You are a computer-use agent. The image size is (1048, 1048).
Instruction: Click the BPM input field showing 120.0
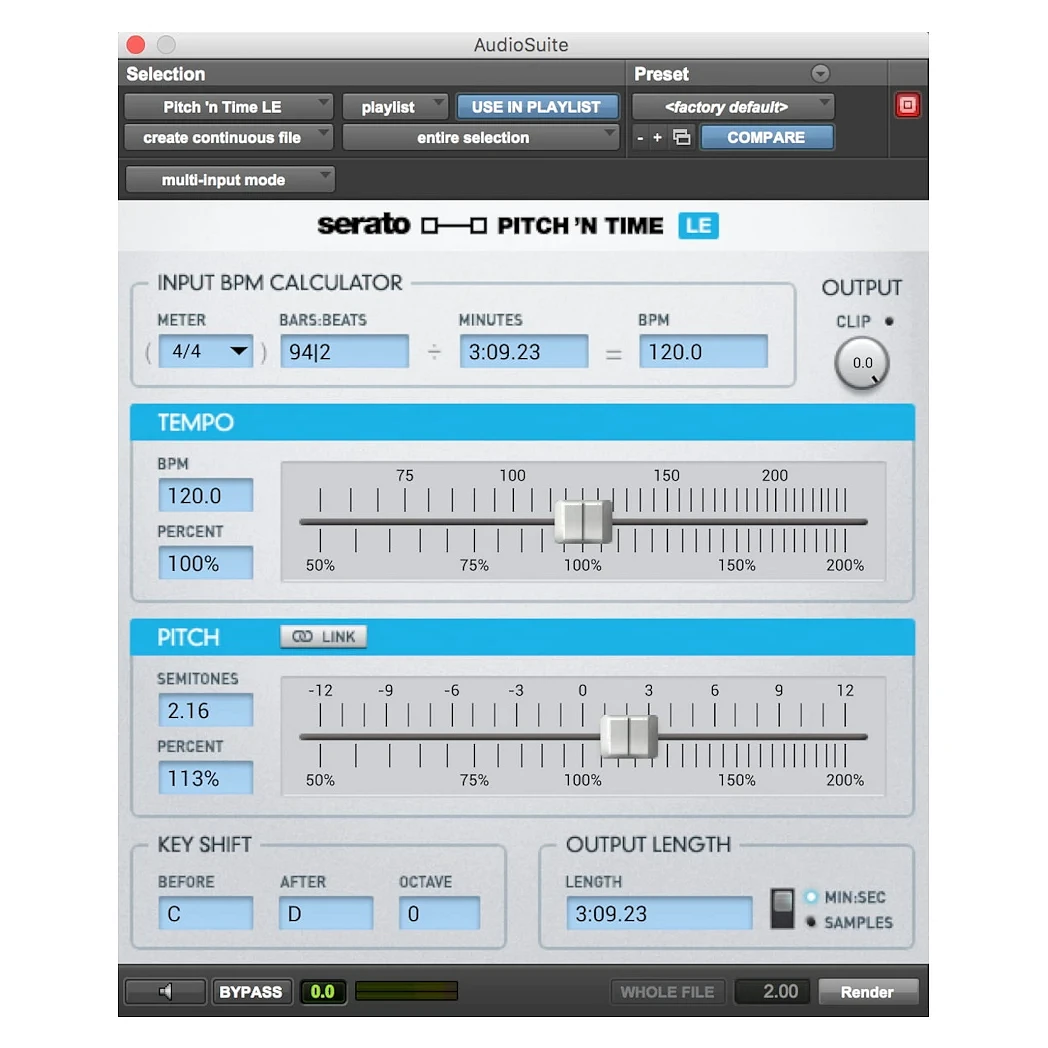point(205,495)
